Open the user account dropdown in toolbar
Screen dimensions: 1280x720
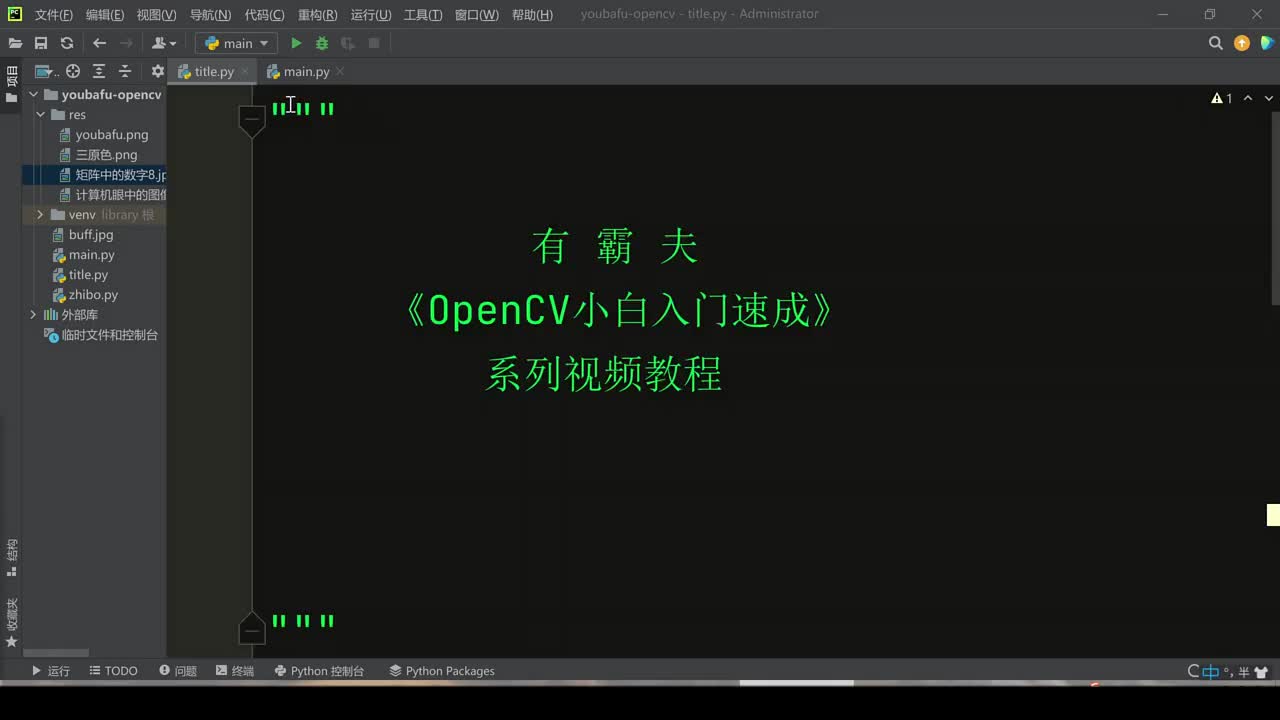[x=163, y=43]
